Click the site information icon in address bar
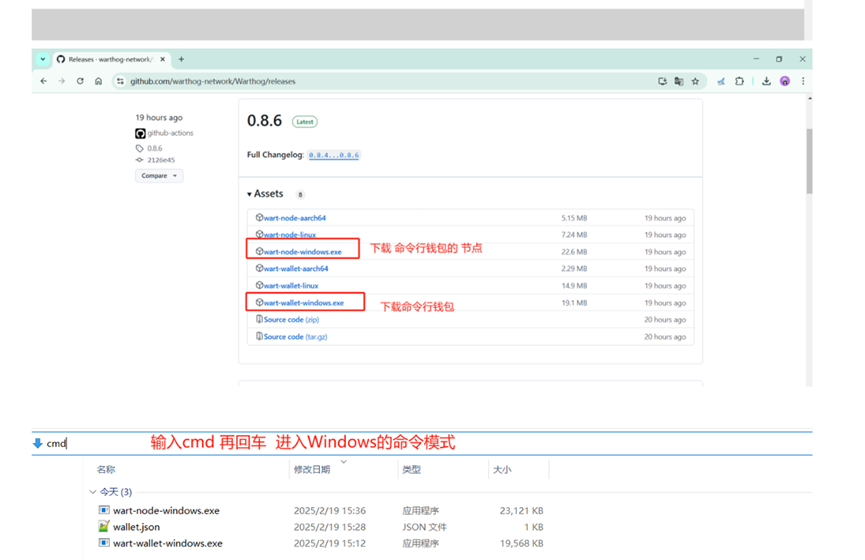The width and height of the screenshot is (865, 560). (x=120, y=81)
